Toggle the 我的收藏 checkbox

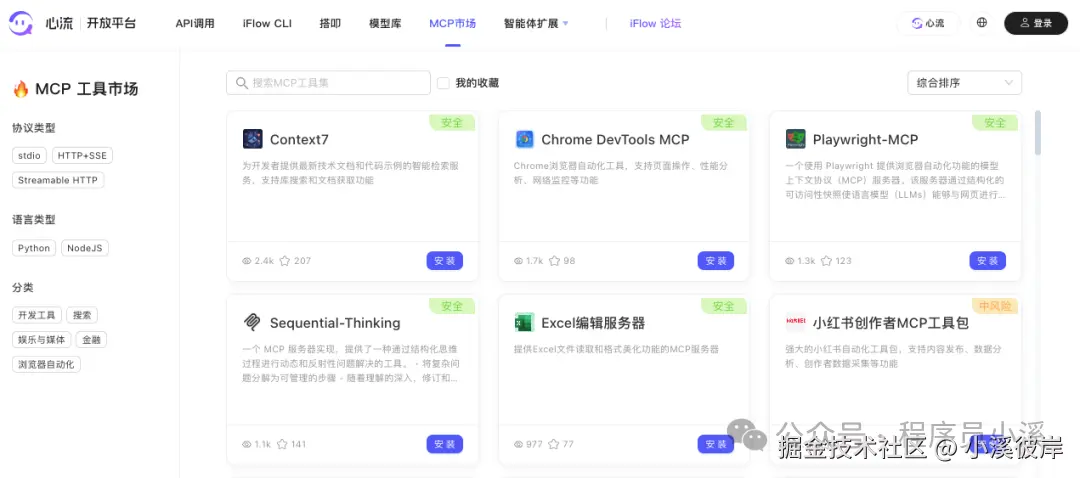(444, 83)
